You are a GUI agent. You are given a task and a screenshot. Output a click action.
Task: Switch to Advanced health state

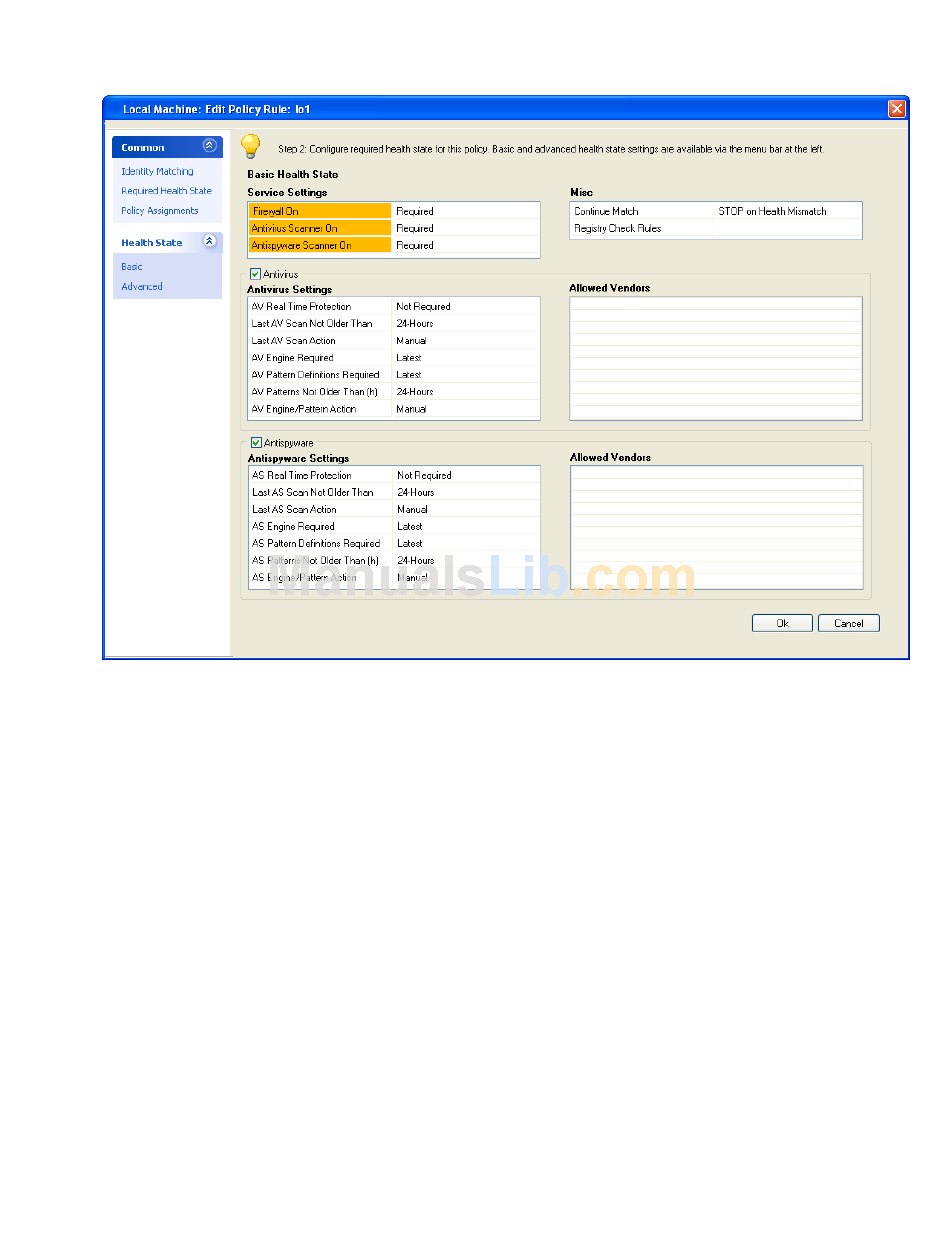click(141, 287)
